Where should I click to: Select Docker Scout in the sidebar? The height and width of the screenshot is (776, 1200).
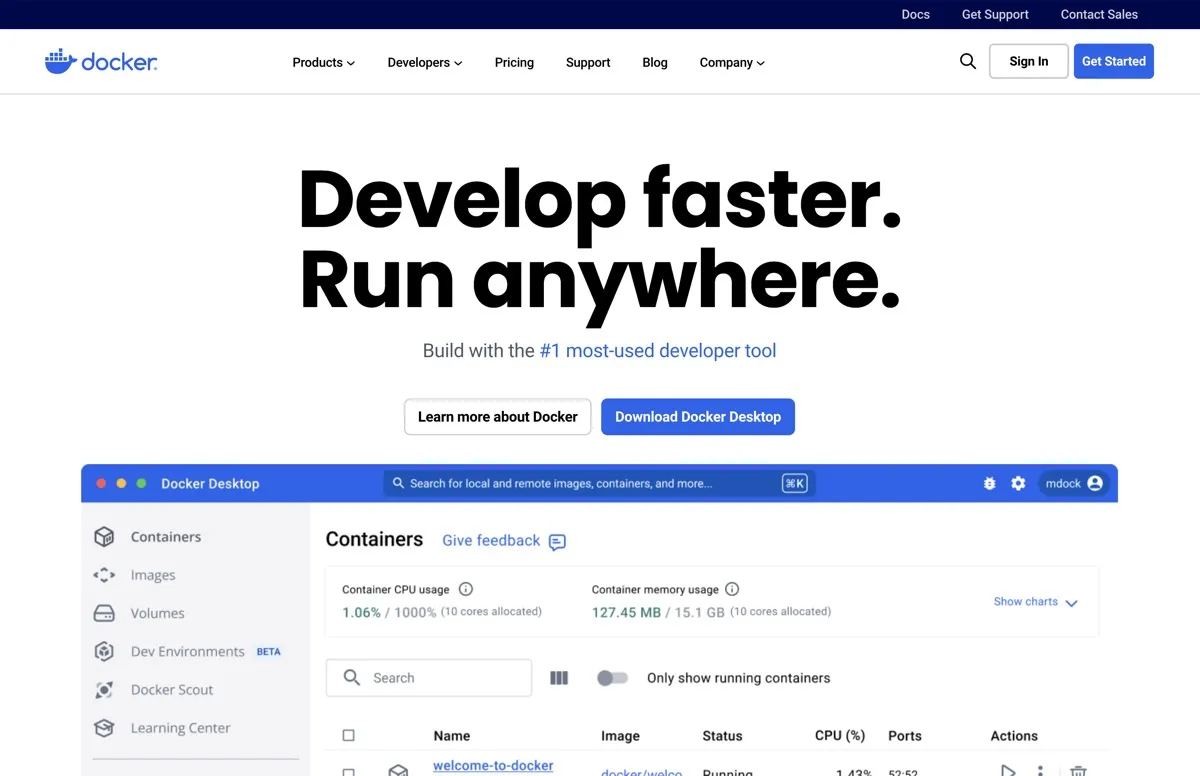(x=171, y=689)
